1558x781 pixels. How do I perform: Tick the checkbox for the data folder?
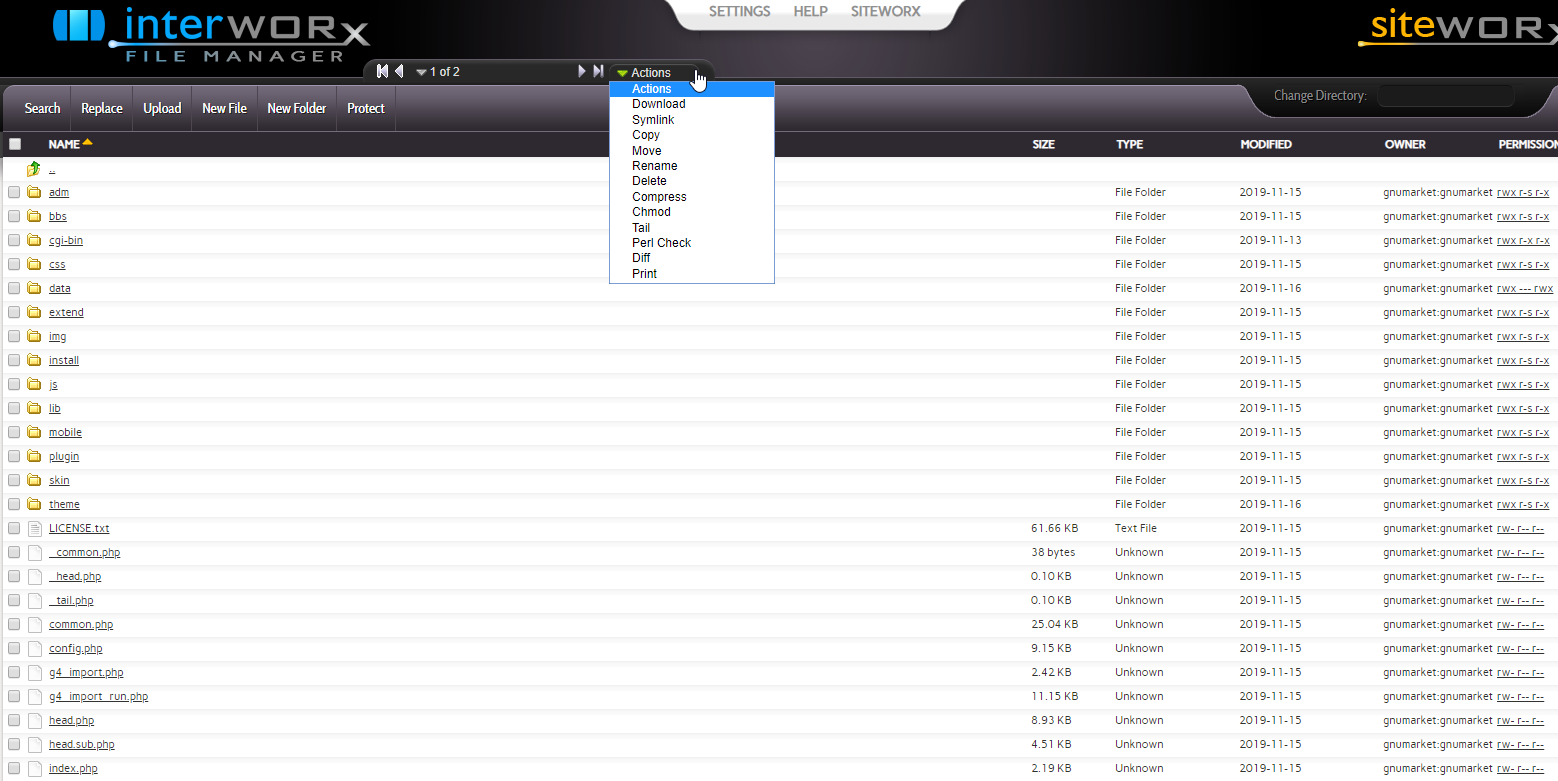pos(14,288)
